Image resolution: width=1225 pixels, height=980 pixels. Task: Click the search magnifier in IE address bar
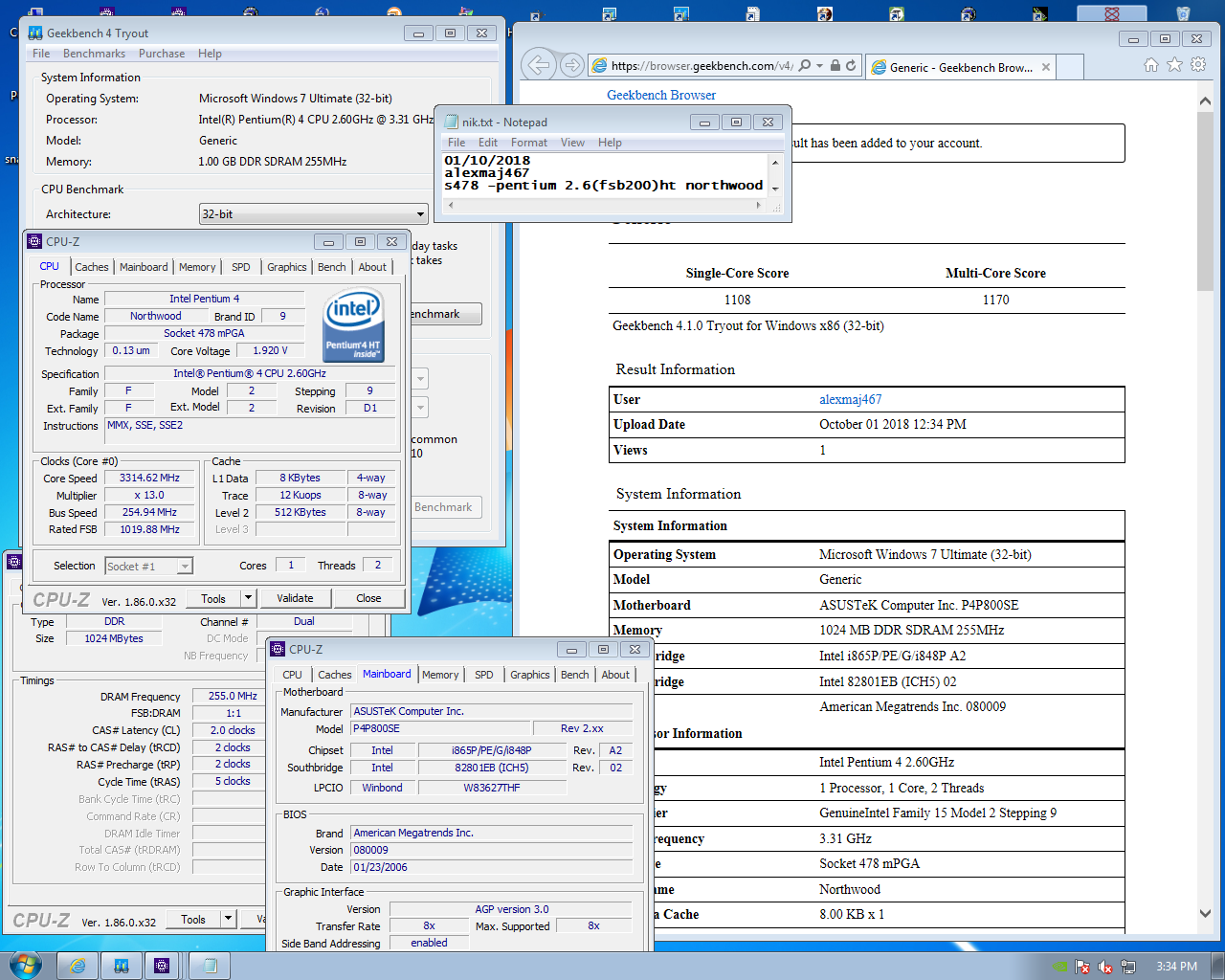[805, 65]
